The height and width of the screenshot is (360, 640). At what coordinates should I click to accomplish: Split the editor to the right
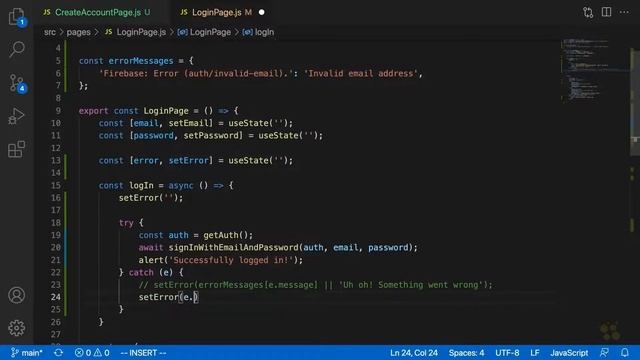click(x=606, y=12)
